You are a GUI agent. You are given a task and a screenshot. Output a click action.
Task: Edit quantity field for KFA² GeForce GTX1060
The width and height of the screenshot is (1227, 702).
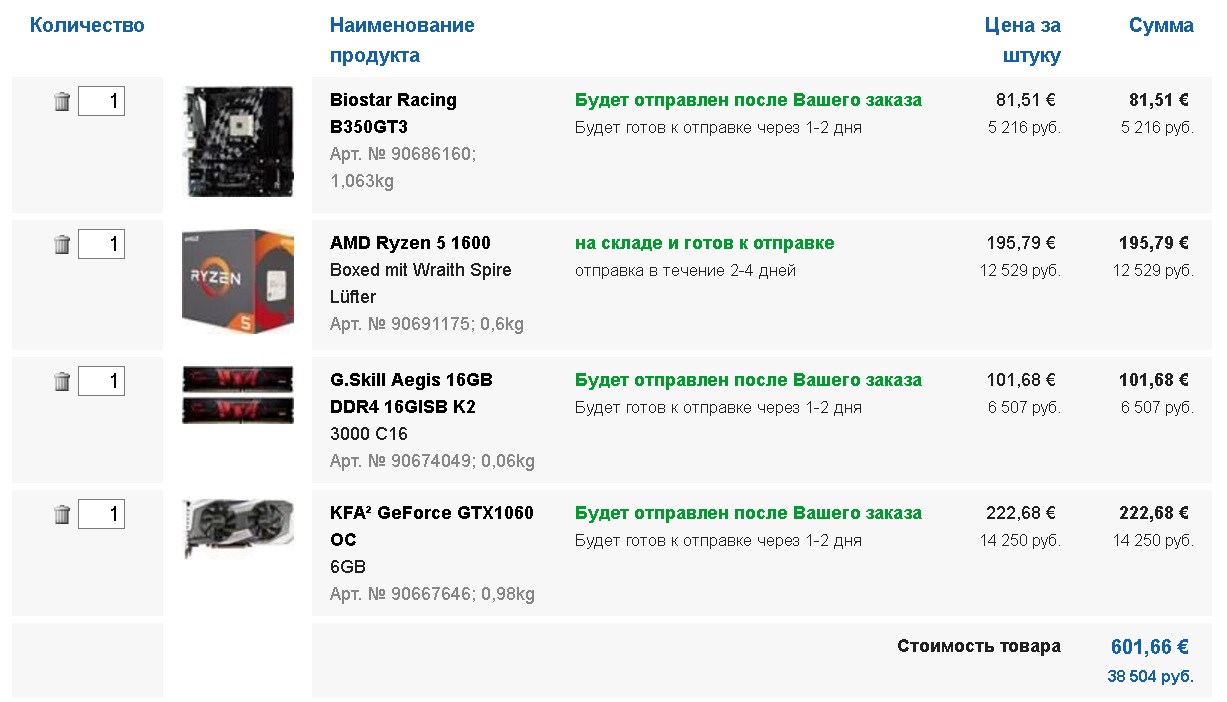(101, 514)
